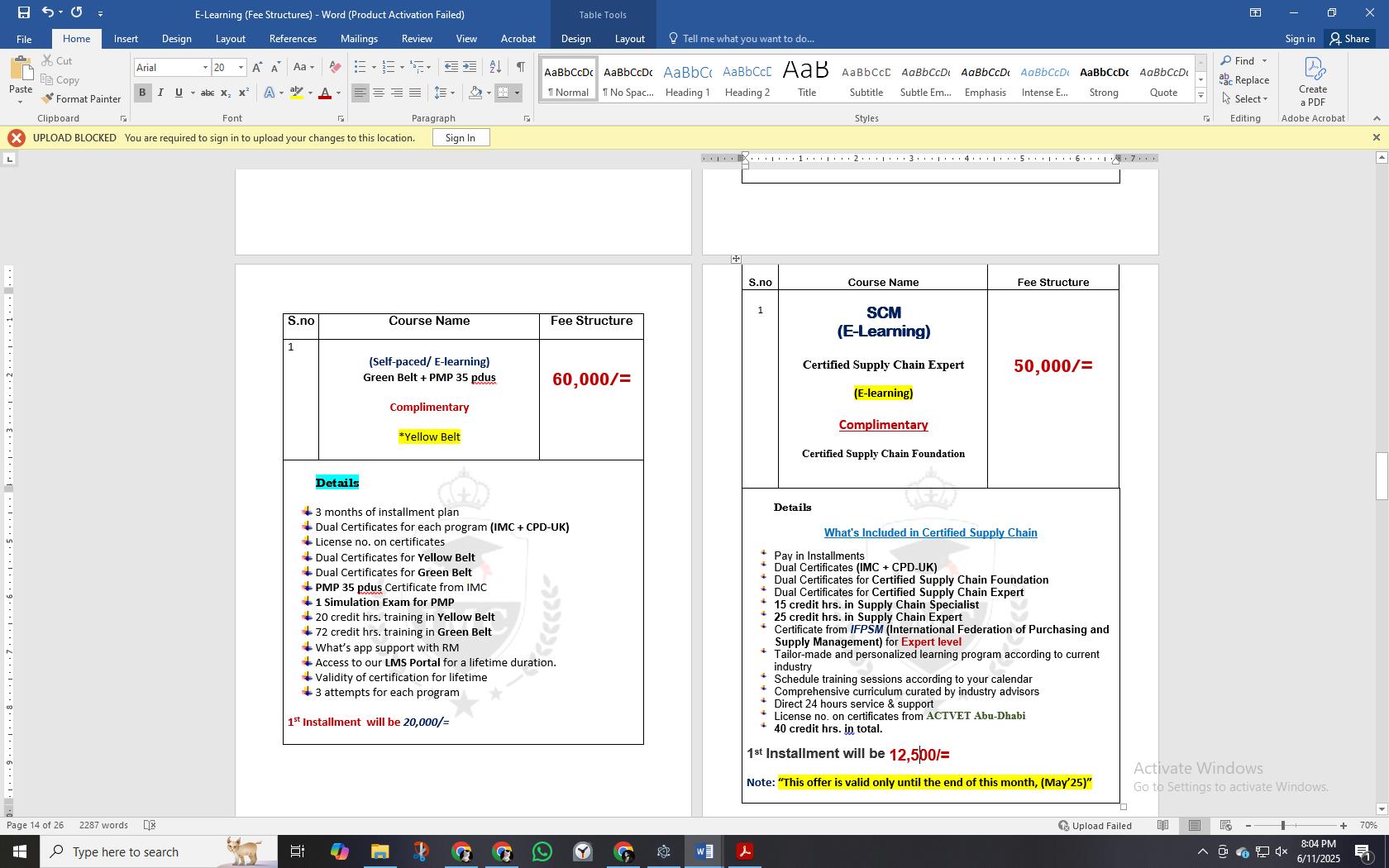The image size is (1389, 868).
Task: Justify the paragraph text
Action: click(x=415, y=93)
